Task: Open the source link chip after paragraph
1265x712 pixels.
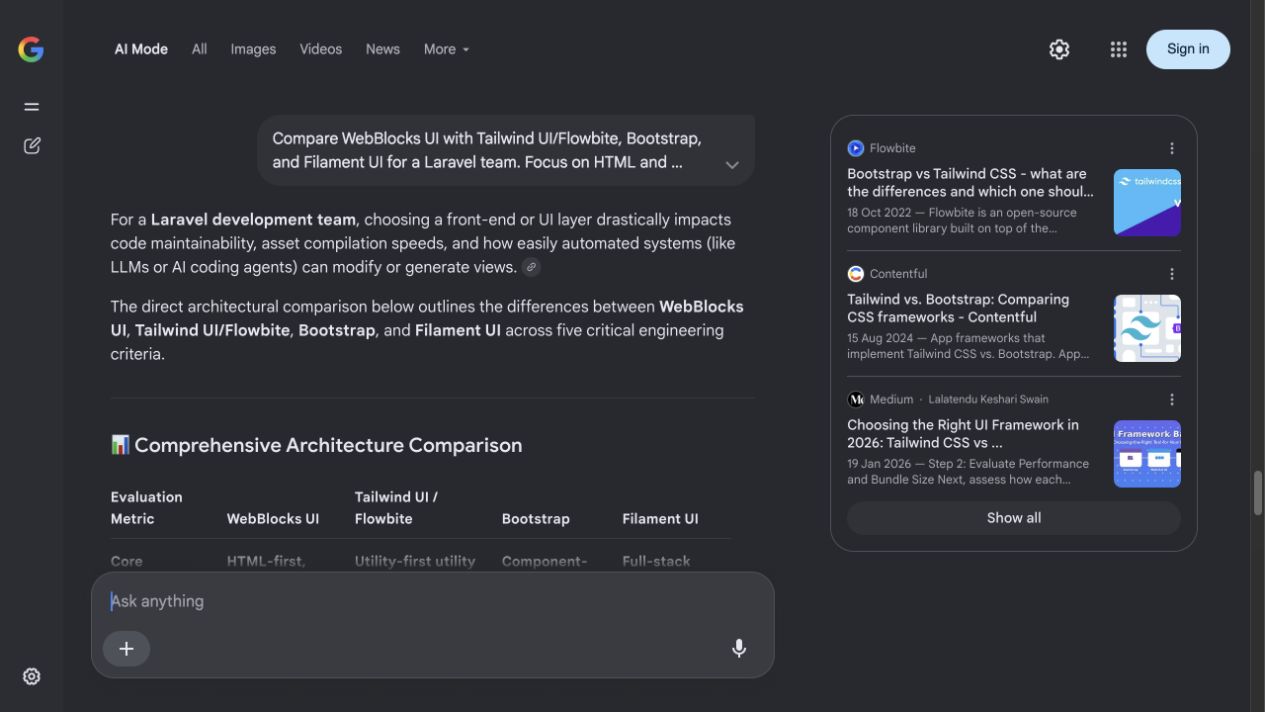Action: (532, 267)
